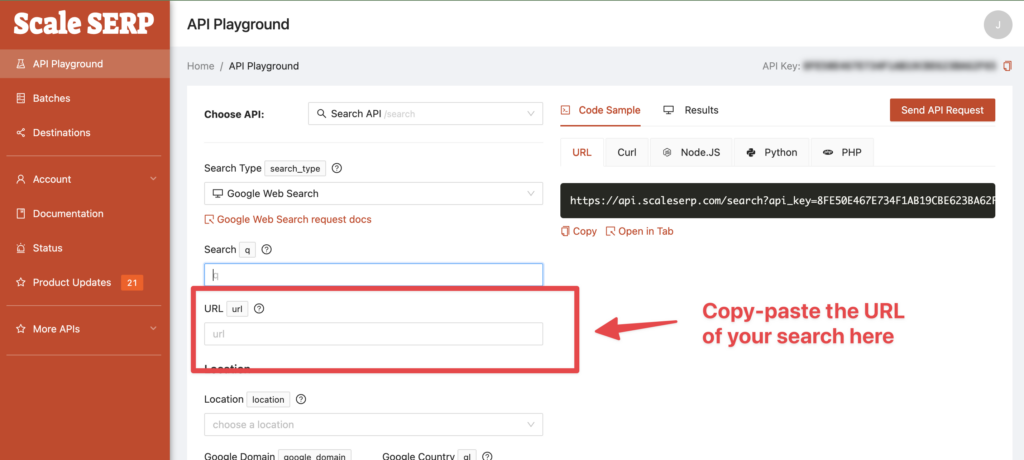The height and width of the screenshot is (460, 1024).
Task: Open the help icon beside search_type
Action: [337, 168]
